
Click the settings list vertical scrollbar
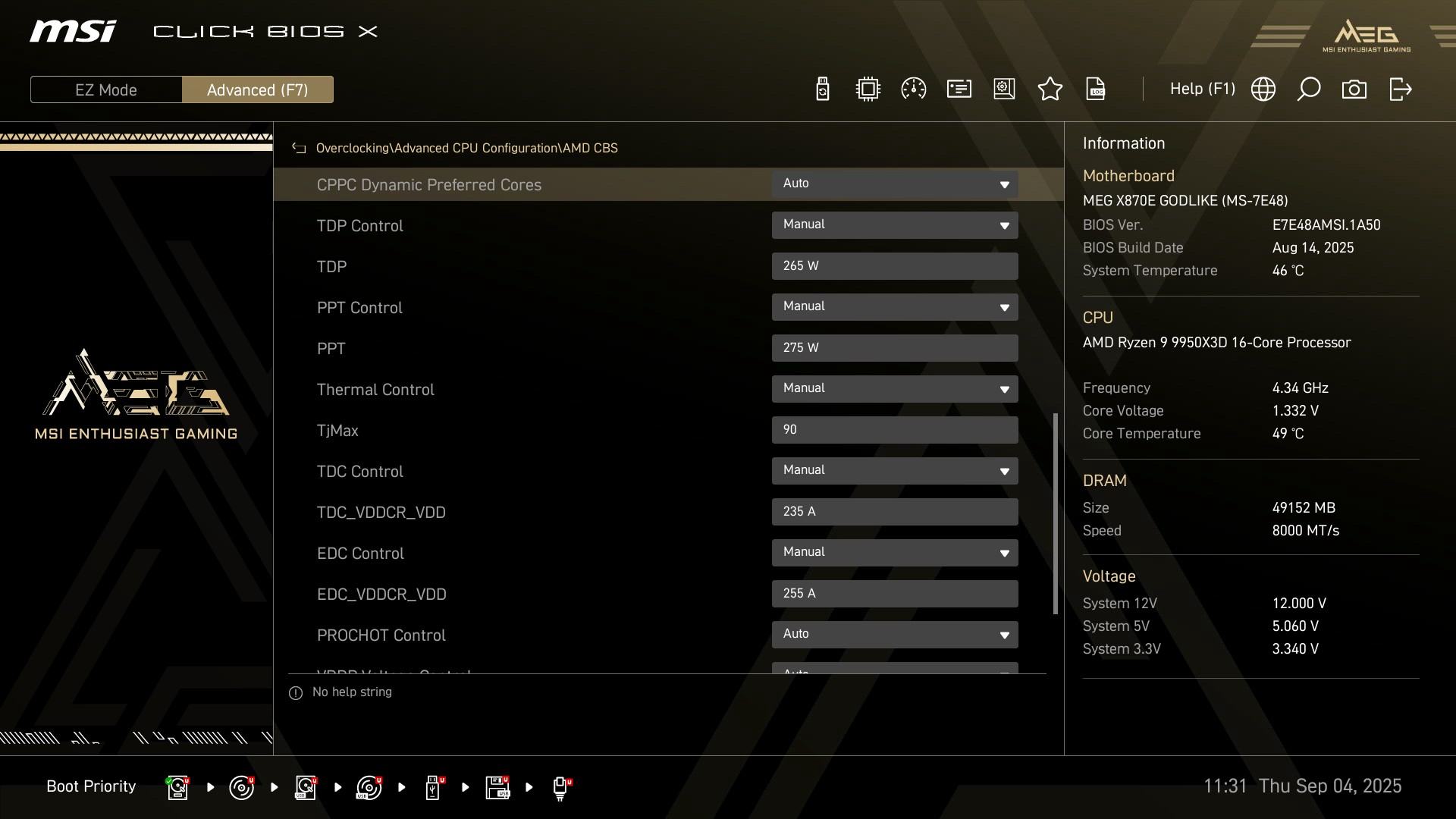(1055, 513)
